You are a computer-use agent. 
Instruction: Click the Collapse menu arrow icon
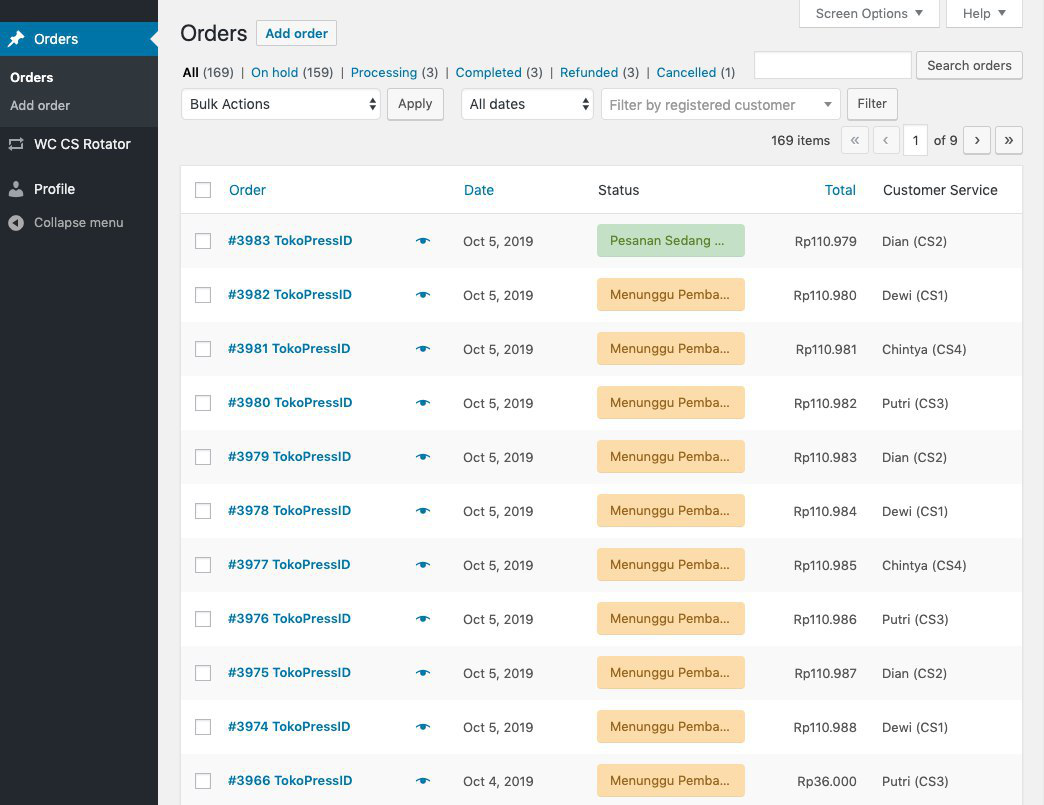pyautogui.click(x=16, y=223)
